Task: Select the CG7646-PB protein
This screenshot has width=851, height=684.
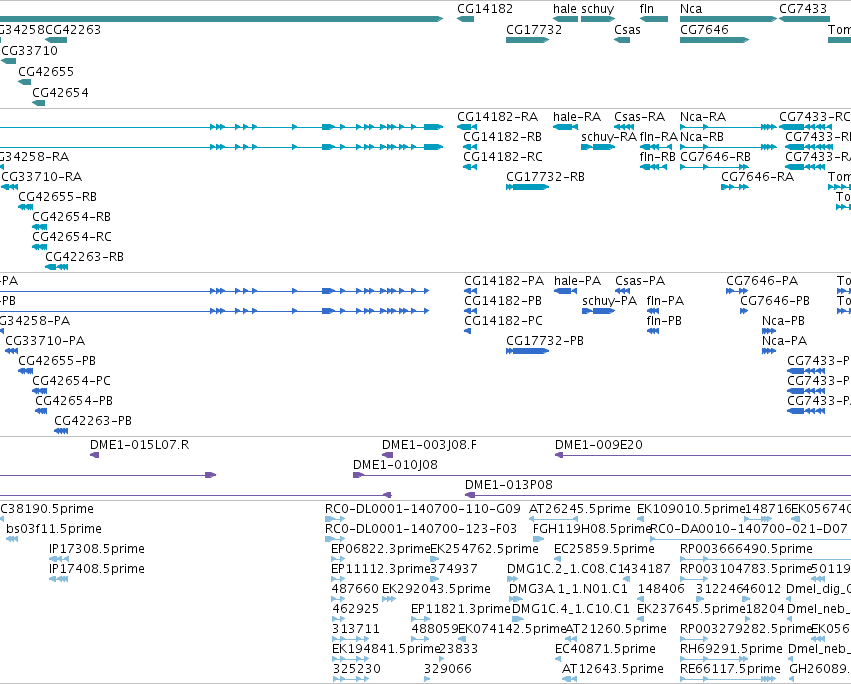Action: 775,301
